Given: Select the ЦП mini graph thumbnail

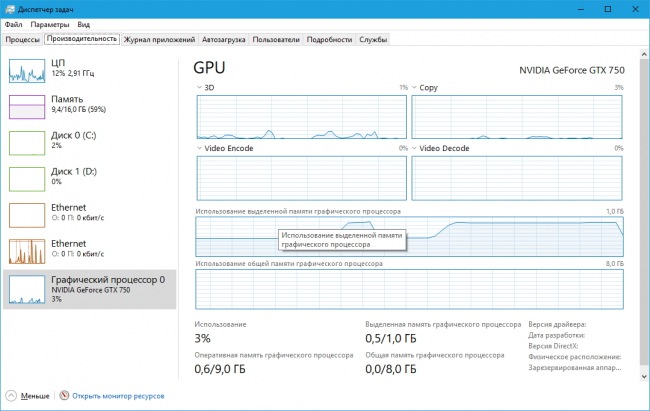Looking at the screenshot, I should tap(27, 71).
